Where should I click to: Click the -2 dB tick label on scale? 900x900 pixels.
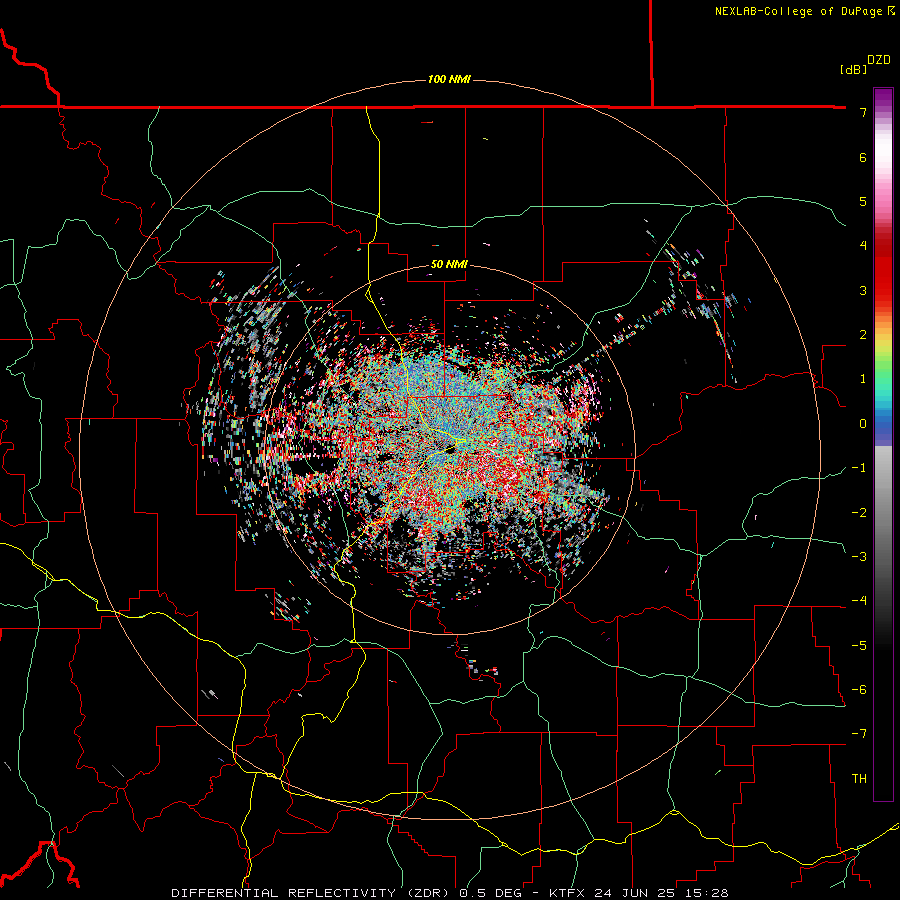coord(859,513)
